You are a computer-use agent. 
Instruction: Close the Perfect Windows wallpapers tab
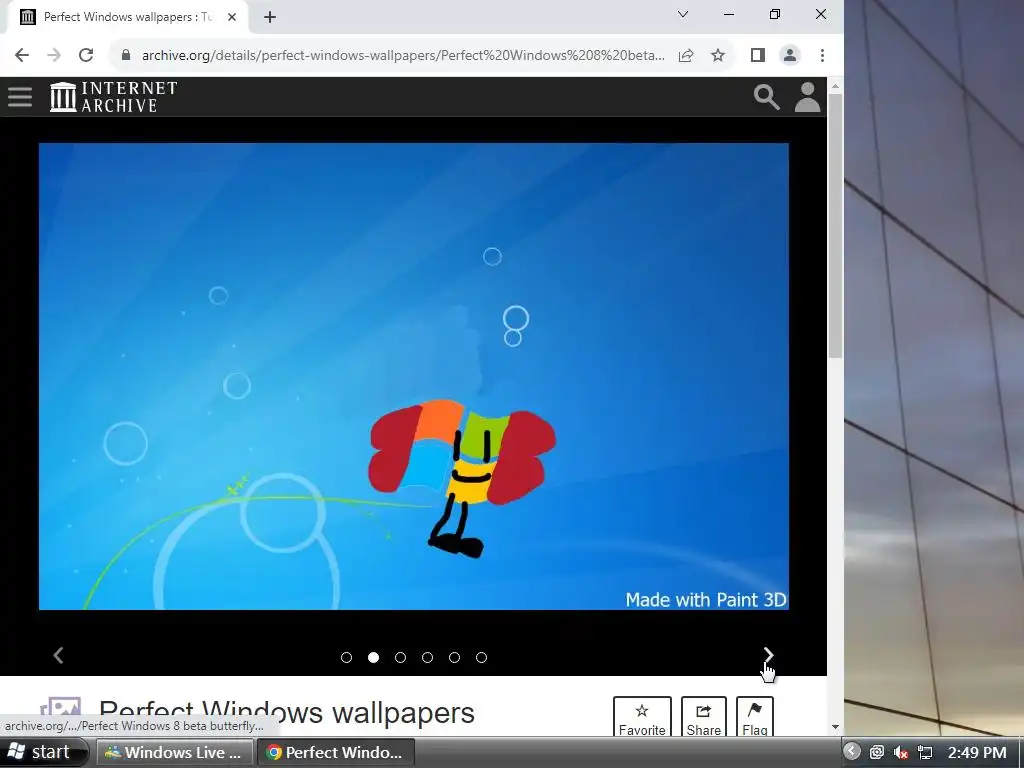pos(232,17)
